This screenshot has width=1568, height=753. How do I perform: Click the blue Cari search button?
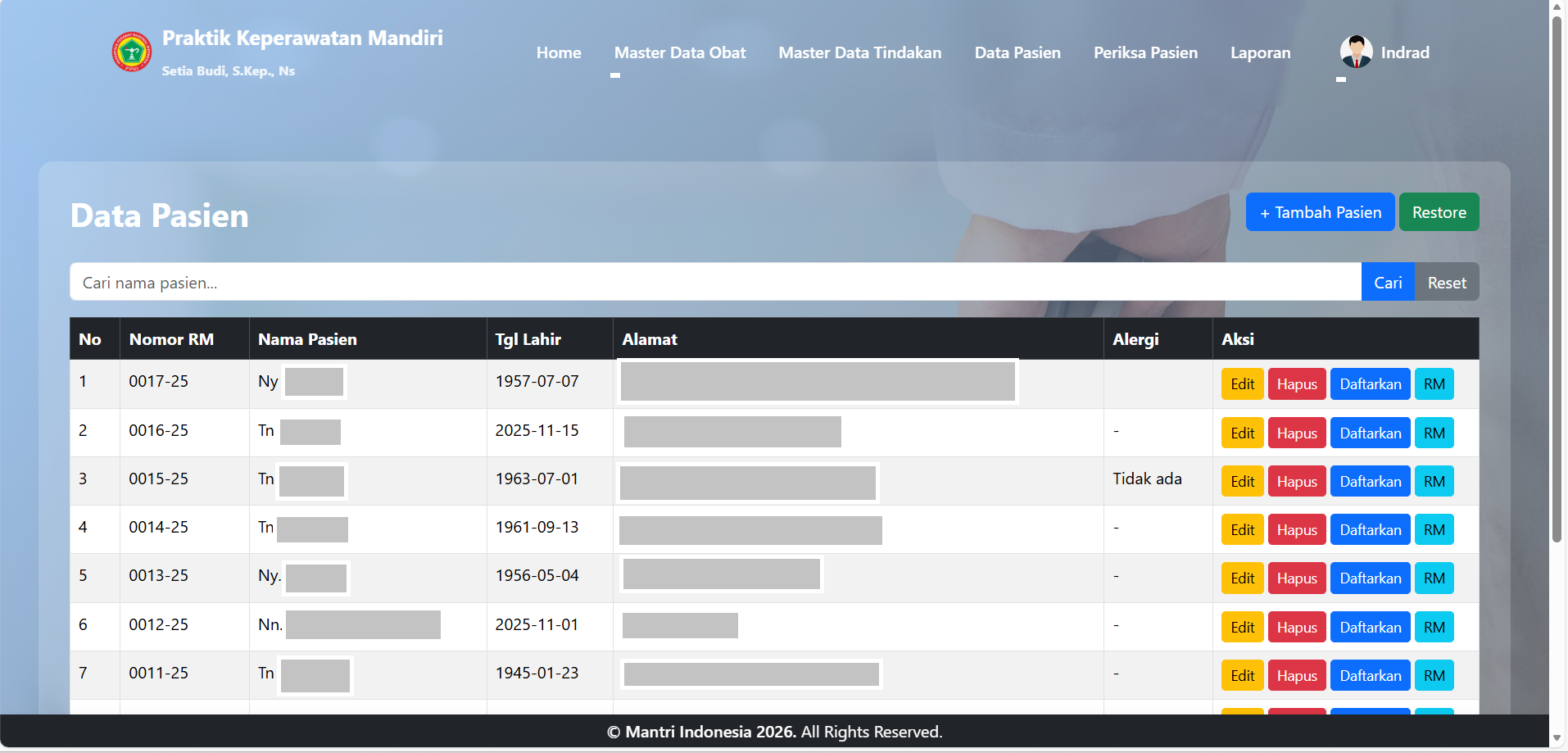click(x=1387, y=283)
